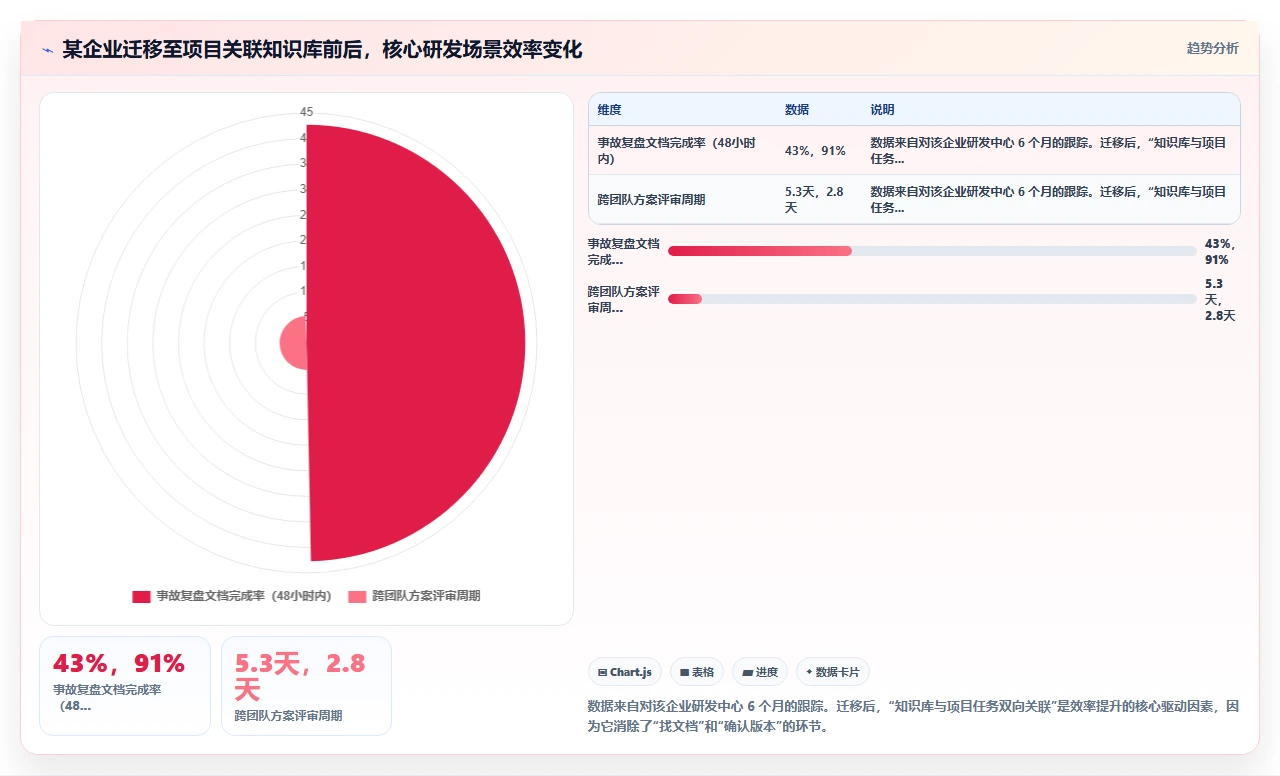Select the small pink polar chart segment

pos(293,343)
